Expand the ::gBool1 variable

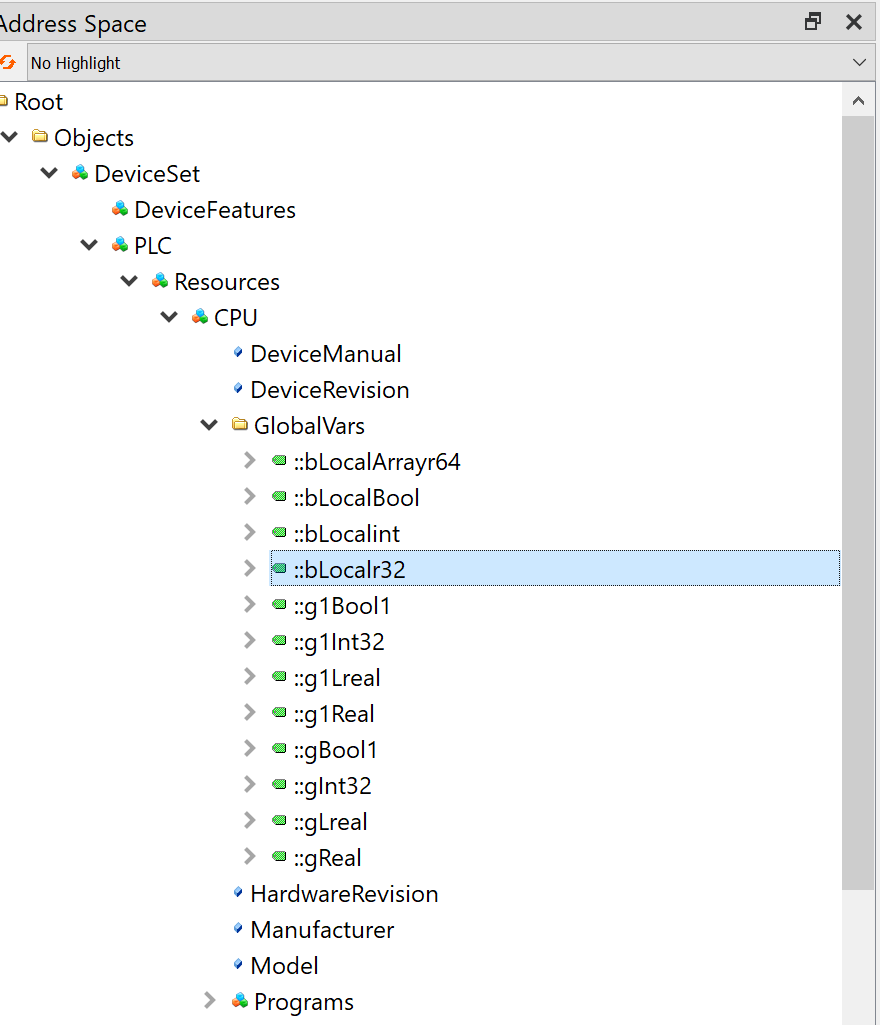coord(249,748)
